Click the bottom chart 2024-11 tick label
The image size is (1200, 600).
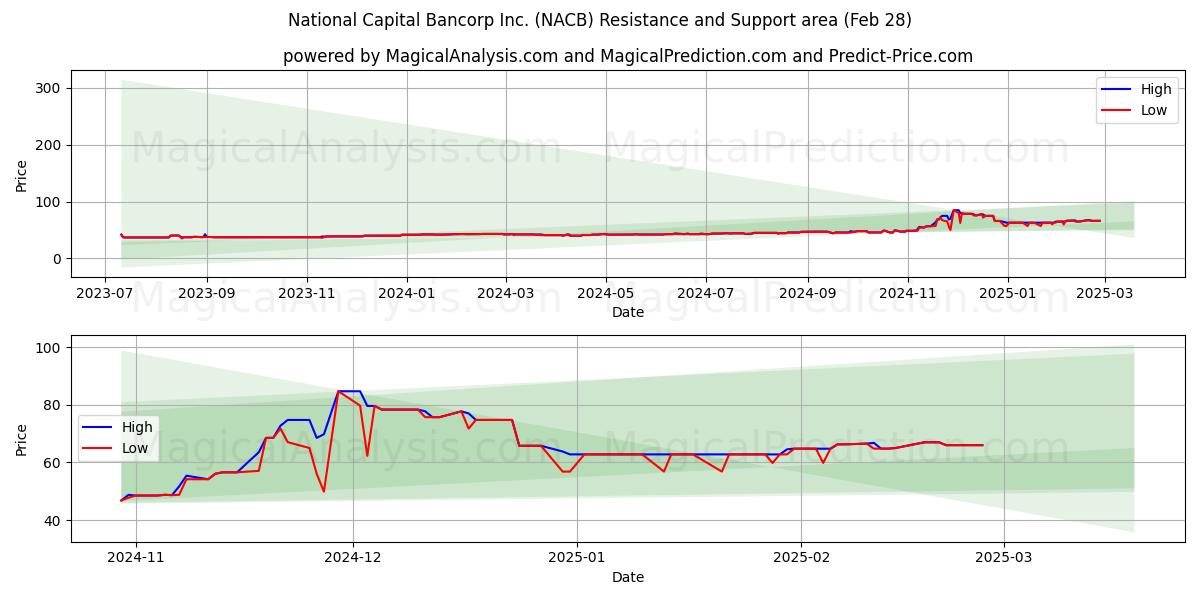(136, 558)
